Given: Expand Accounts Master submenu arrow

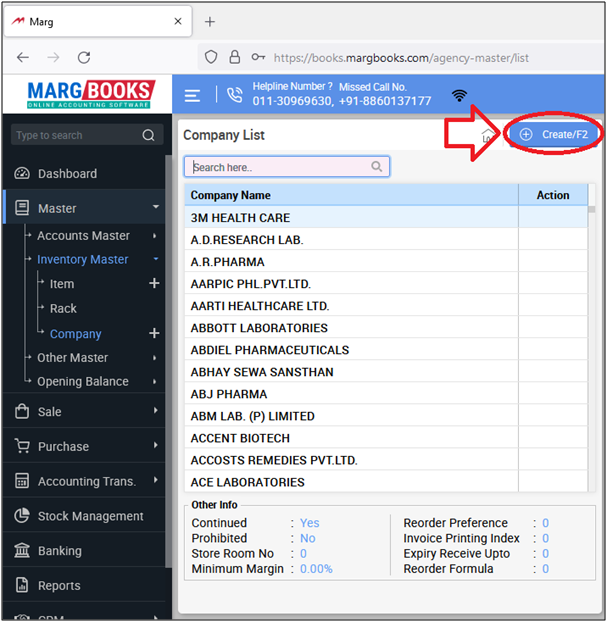Looking at the screenshot, I should coord(155,236).
